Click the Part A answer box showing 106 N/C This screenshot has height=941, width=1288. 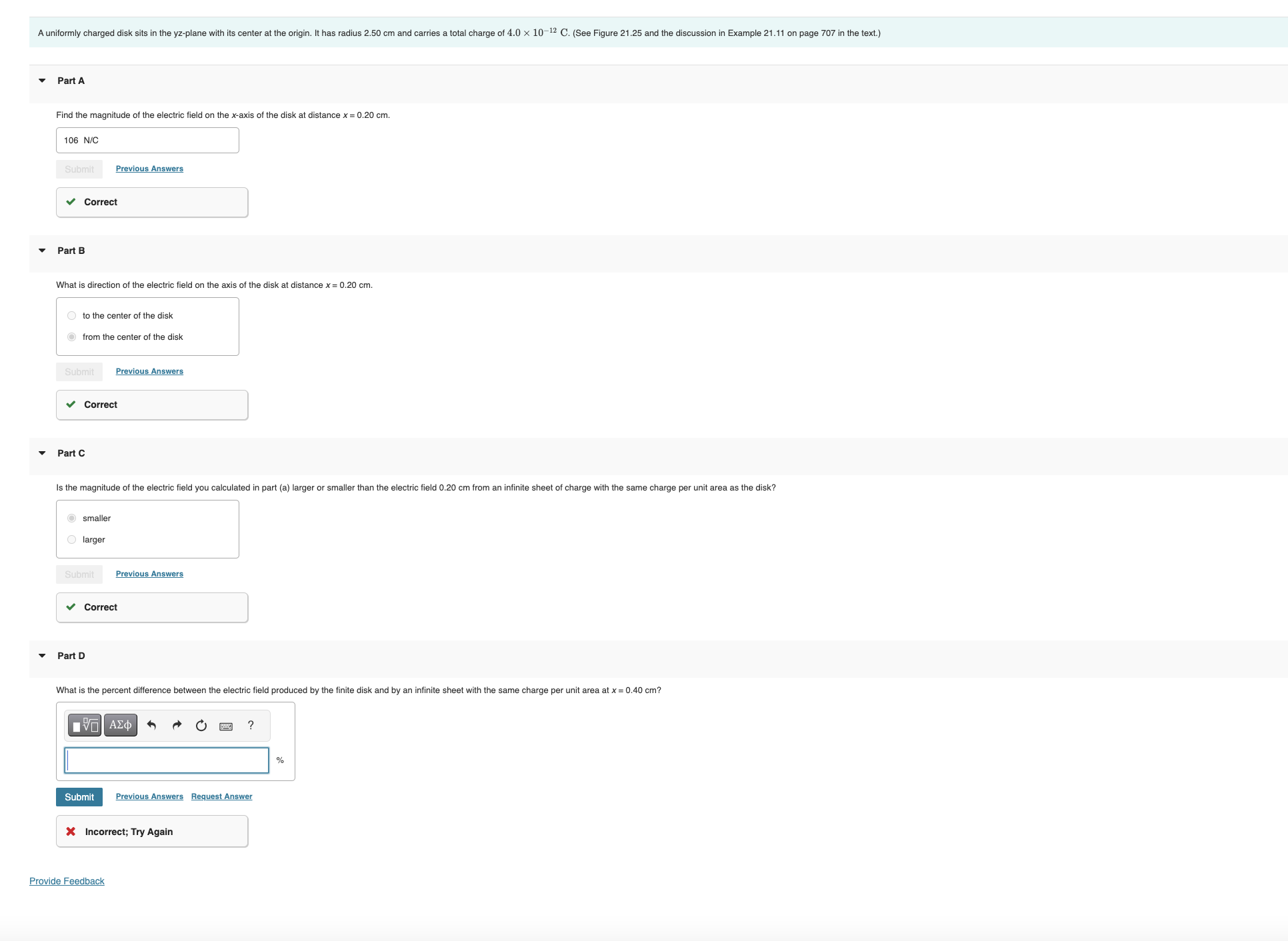(x=147, y=141)
